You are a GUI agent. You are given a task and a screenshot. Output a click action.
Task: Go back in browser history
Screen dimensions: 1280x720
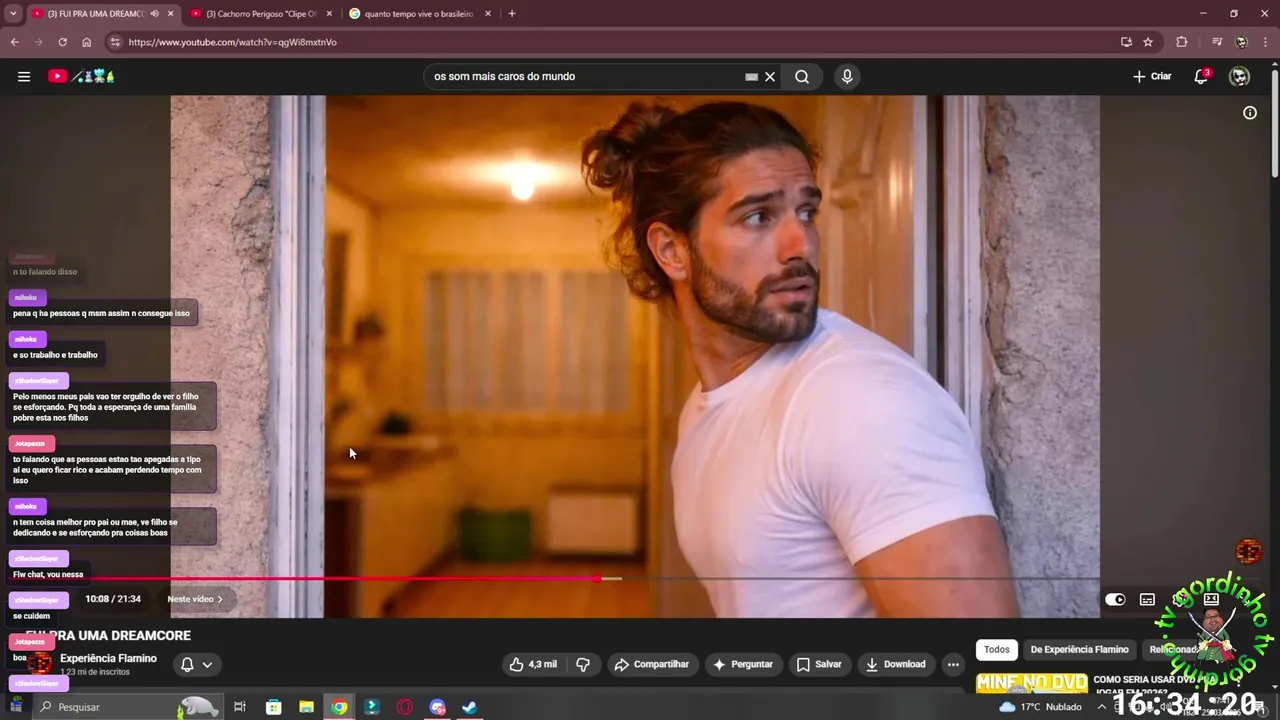[14, 42]
